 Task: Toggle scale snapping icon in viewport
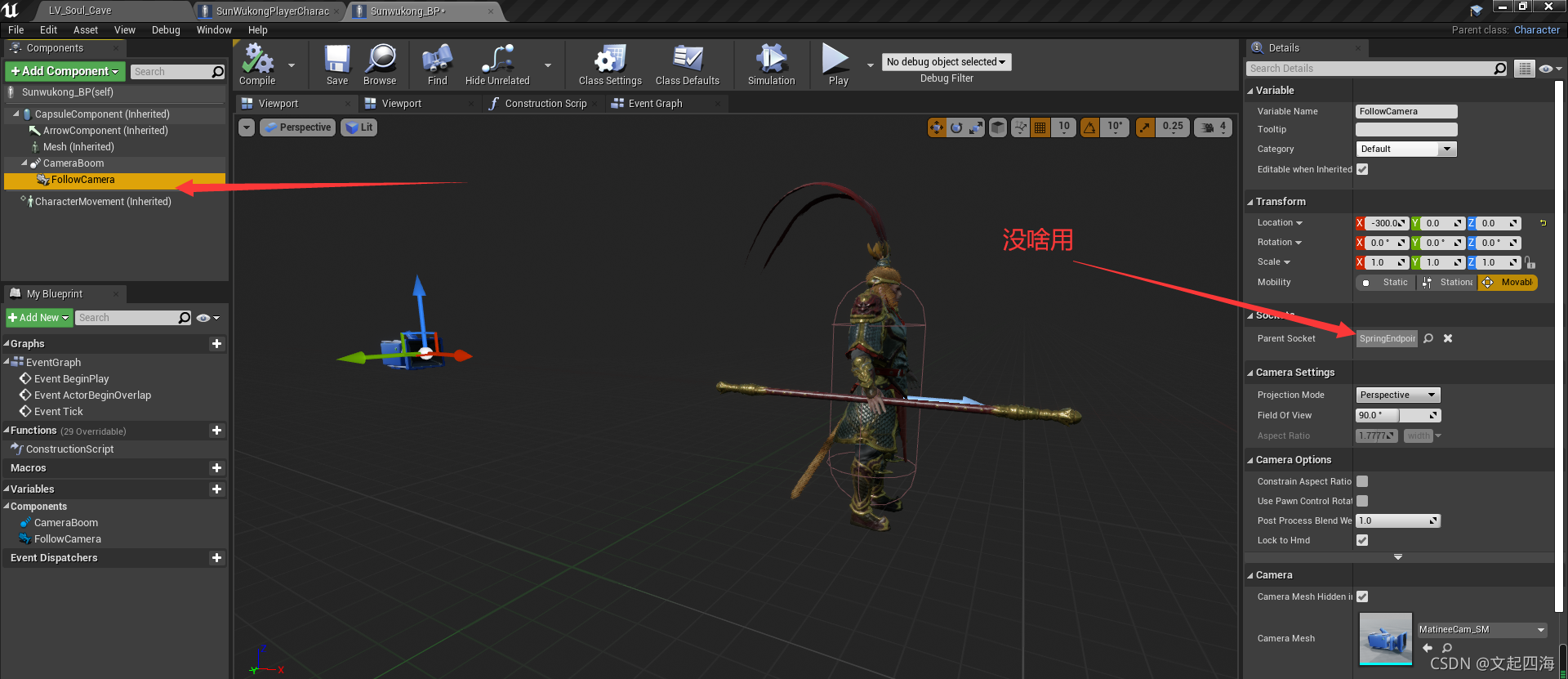click(1145, 127)
